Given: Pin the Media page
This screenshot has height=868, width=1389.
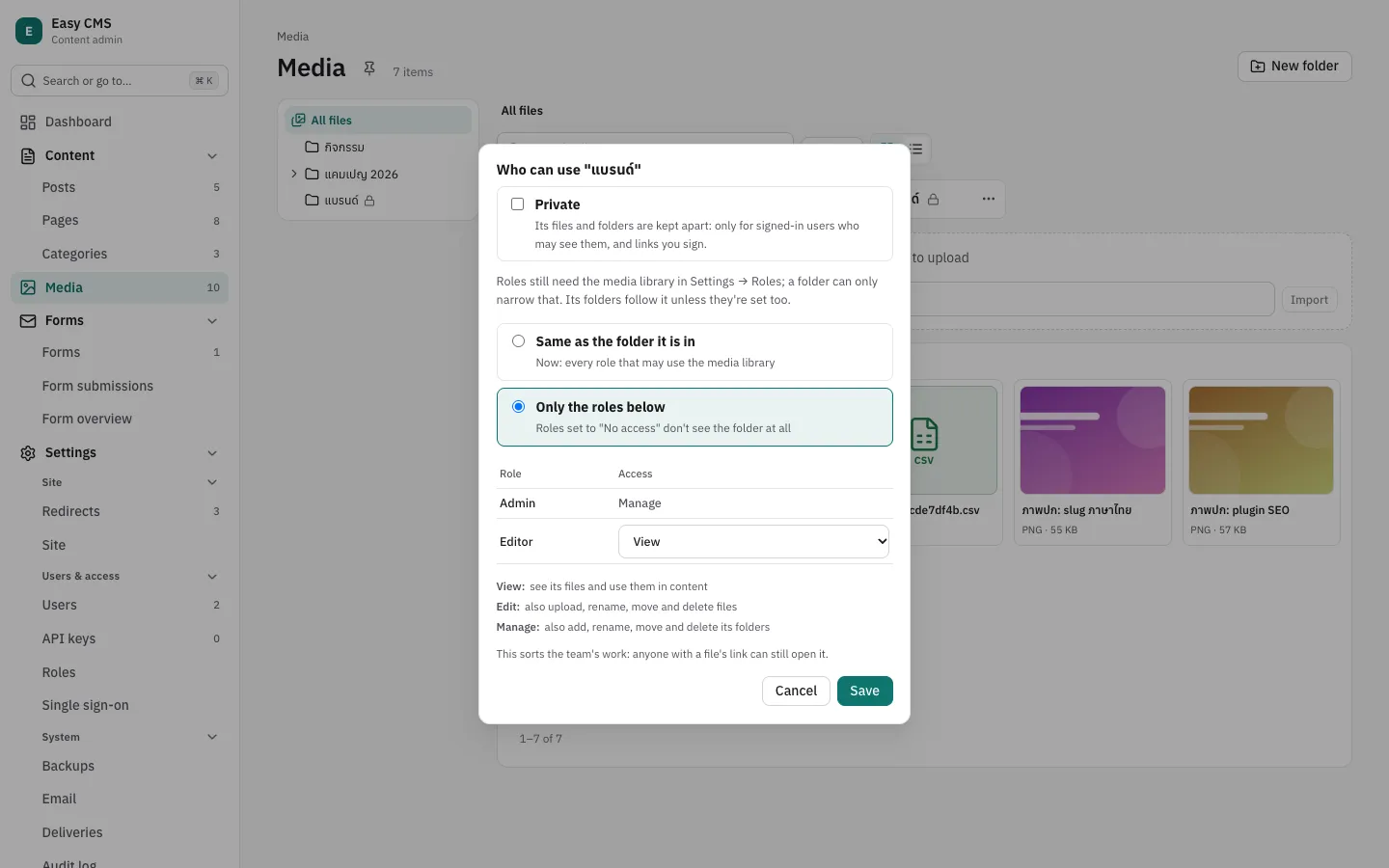Looking at the screenshot, I should [369, 68].
